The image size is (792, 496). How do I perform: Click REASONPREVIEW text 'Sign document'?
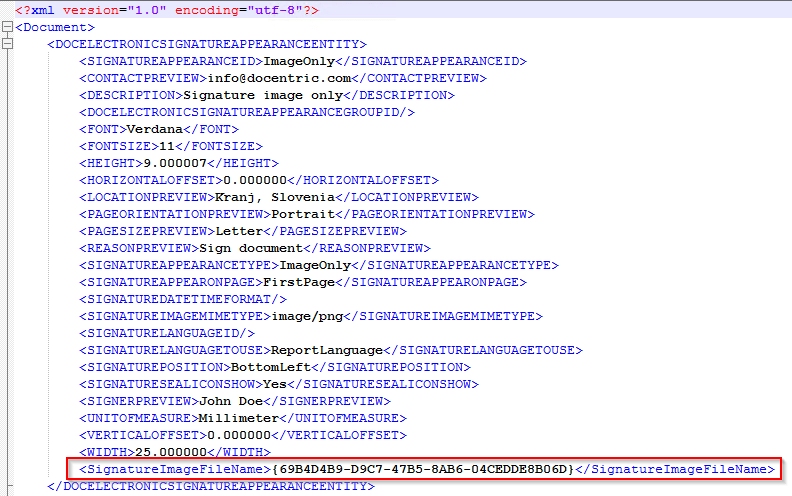(251, 249)
